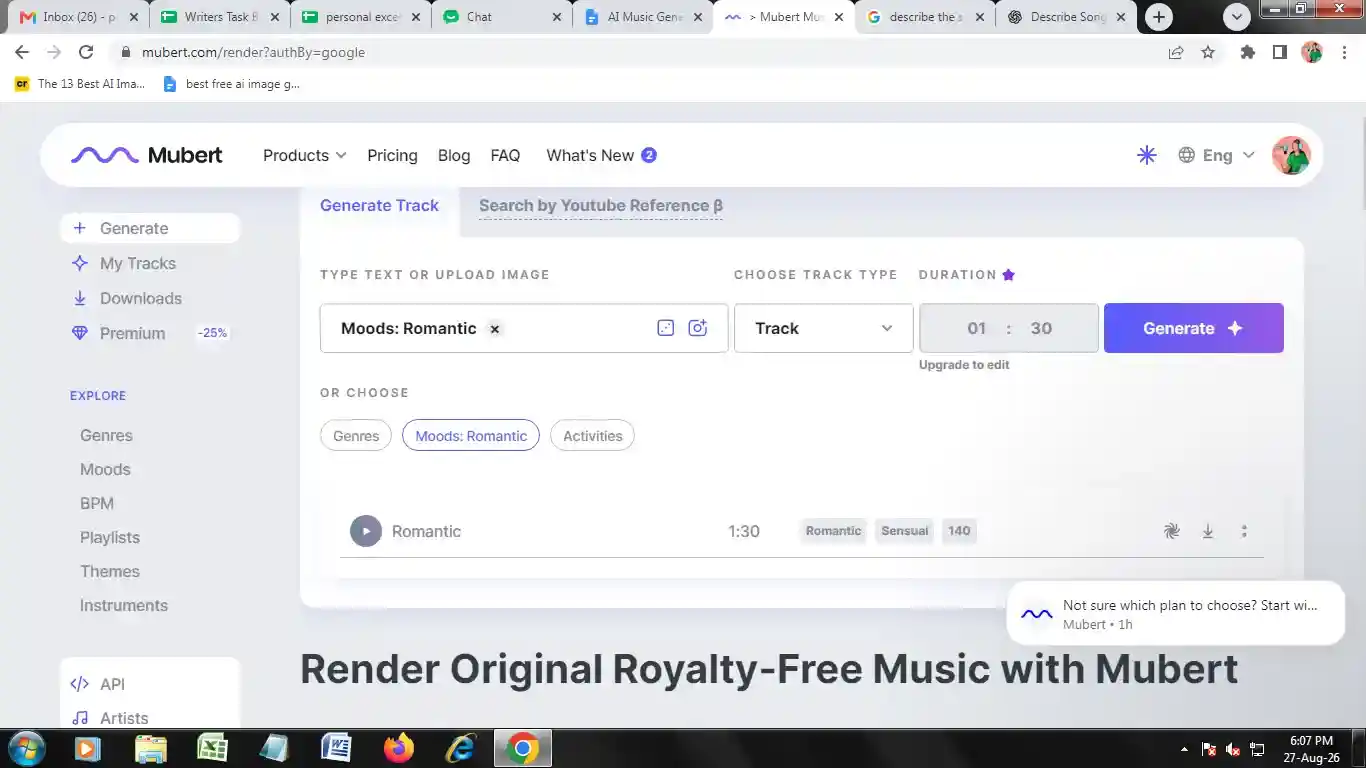Open Playlists in the sidebar
Viewport: 1366px width, 768px height.
tap(110, 537)
